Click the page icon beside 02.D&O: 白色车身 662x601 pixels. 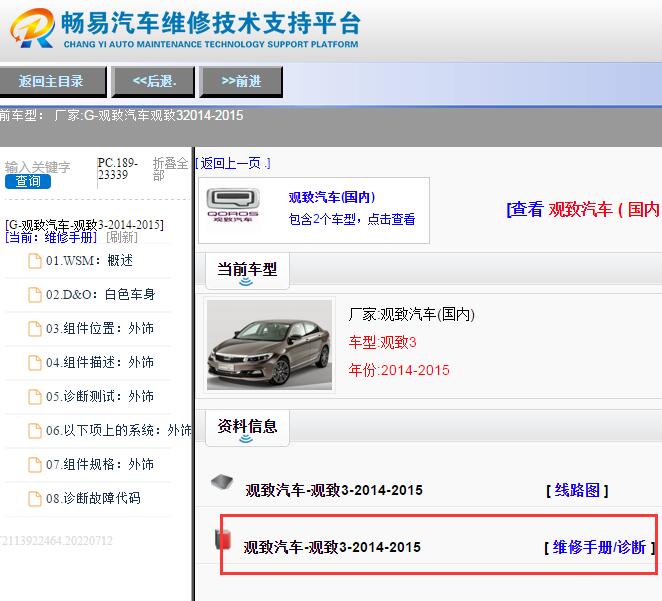tap(35, 295)
